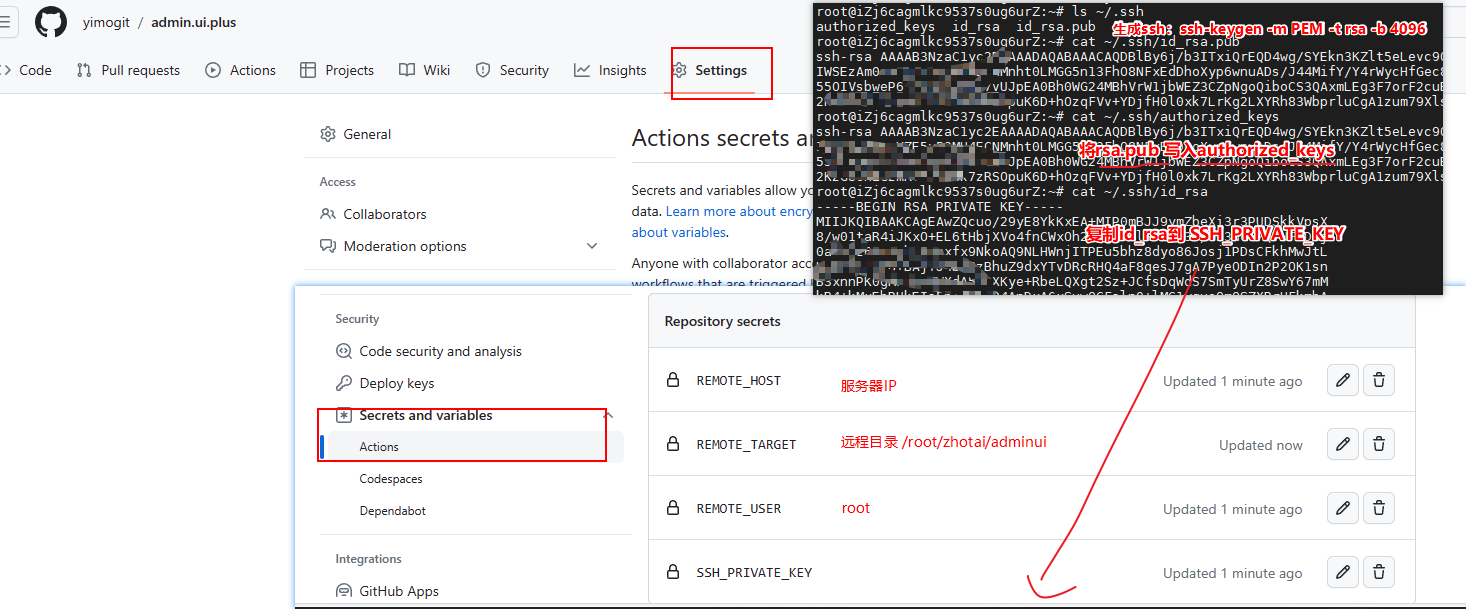Delete the REMOTE_TARGET secret
Viewport: 1466px width, 609px height.
click(x=1378, y=444)
